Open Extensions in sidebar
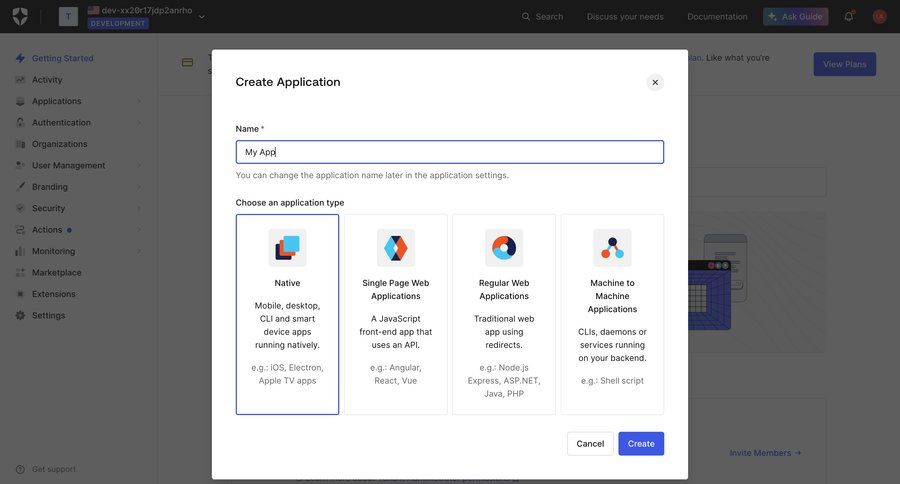Screen dimensions: 900x484 (x=53, y=294)
